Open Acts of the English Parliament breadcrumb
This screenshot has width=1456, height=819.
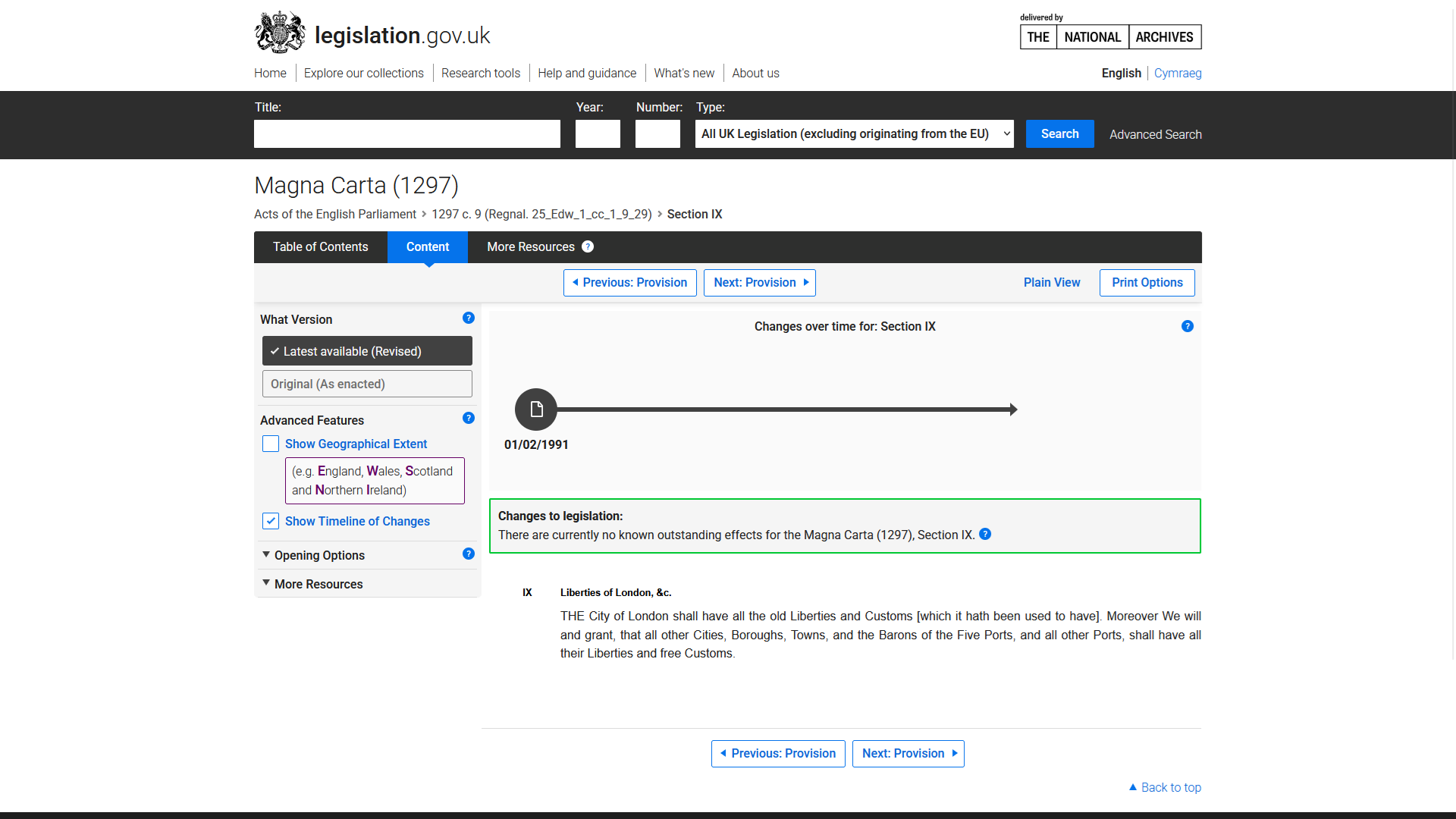[x=335, y=214]
